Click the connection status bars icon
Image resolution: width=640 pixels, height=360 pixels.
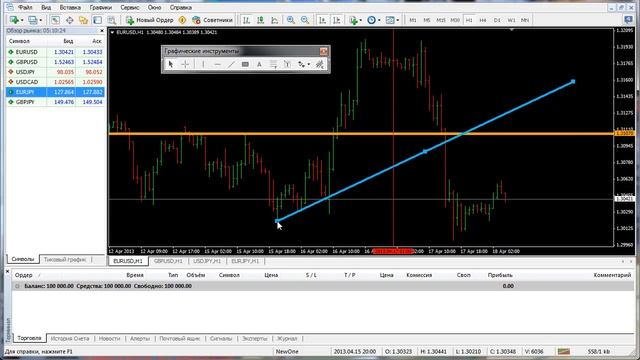(x=564, y=351)
